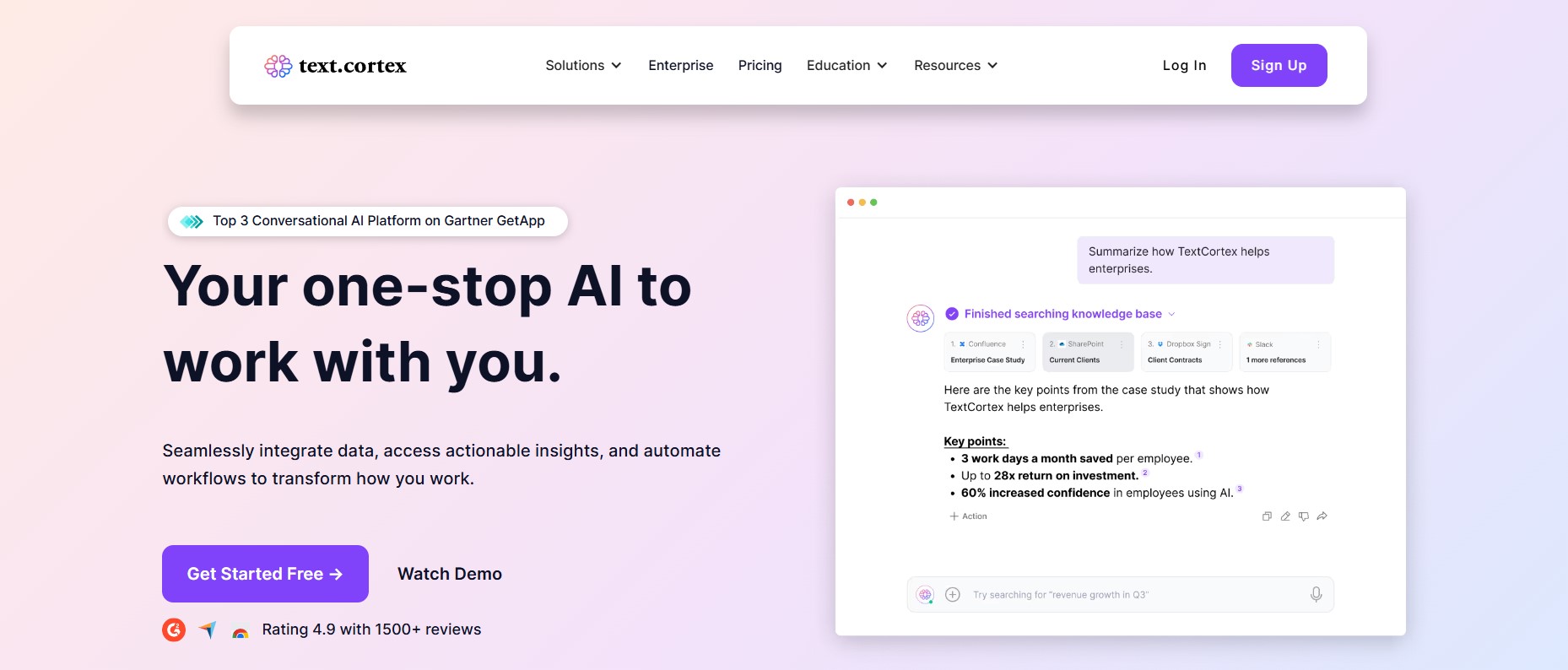
Task: Click citation 1 after per employee
Action: [1199, 455]
